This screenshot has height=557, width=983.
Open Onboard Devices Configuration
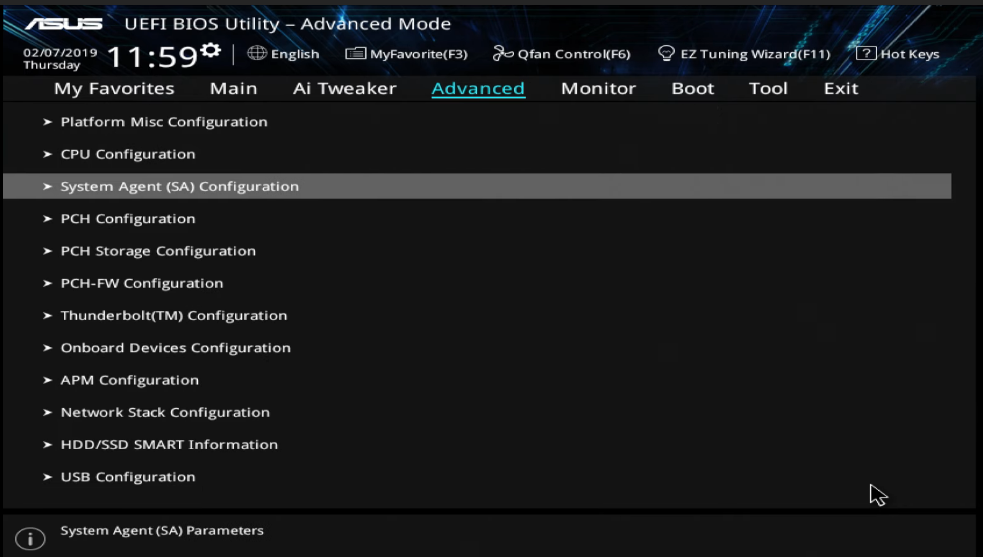coord(175,348)
